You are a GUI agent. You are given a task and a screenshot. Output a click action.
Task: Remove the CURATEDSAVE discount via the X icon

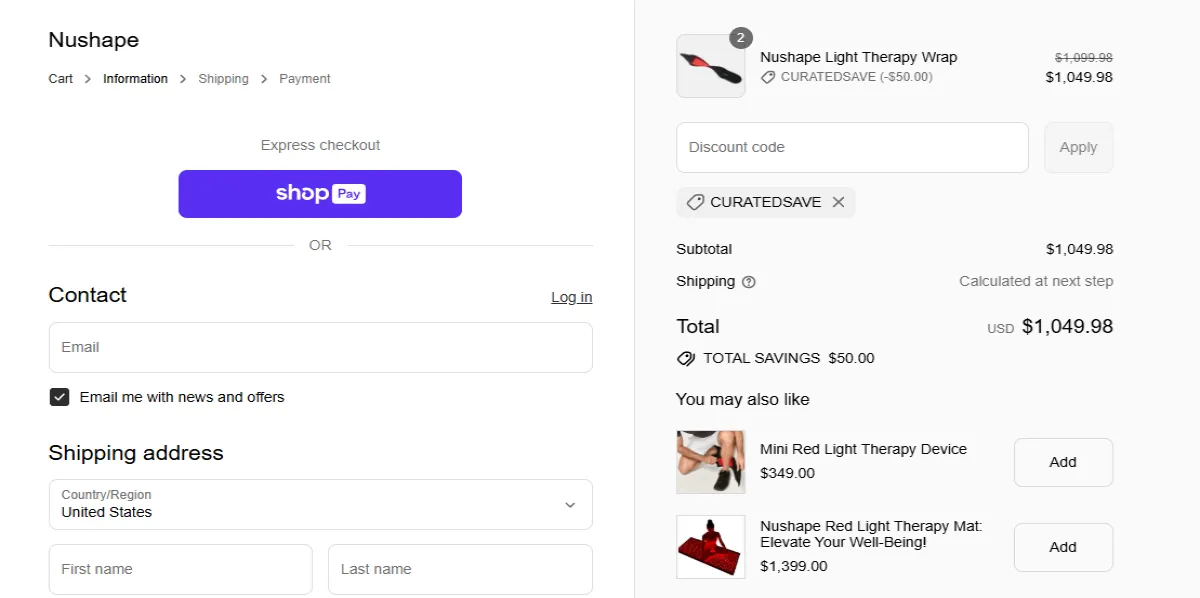(838, 201)
